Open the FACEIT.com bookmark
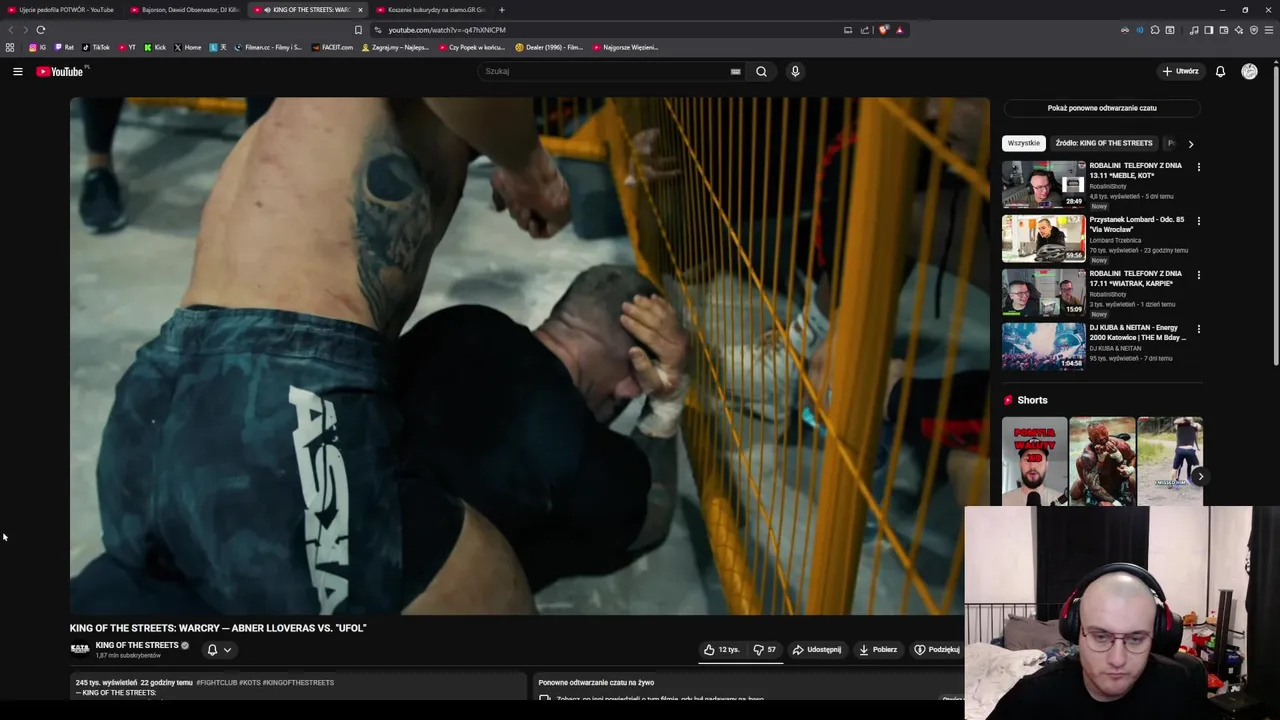Screen dimensions: 1280x720 pos(332,47)
